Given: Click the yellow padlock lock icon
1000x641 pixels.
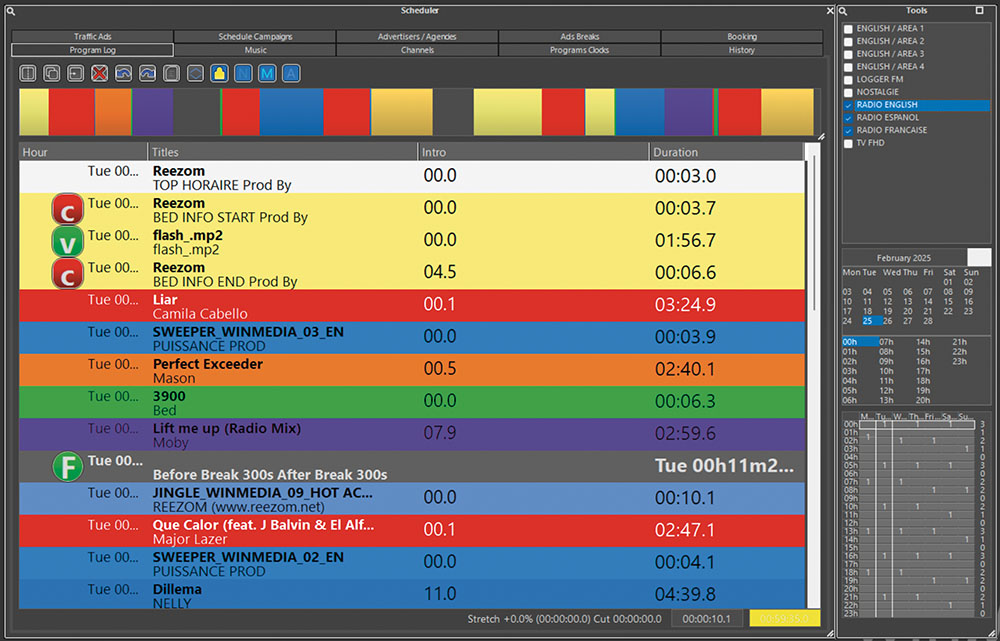Looking at the screenshot, I should [x=219, y=73].
